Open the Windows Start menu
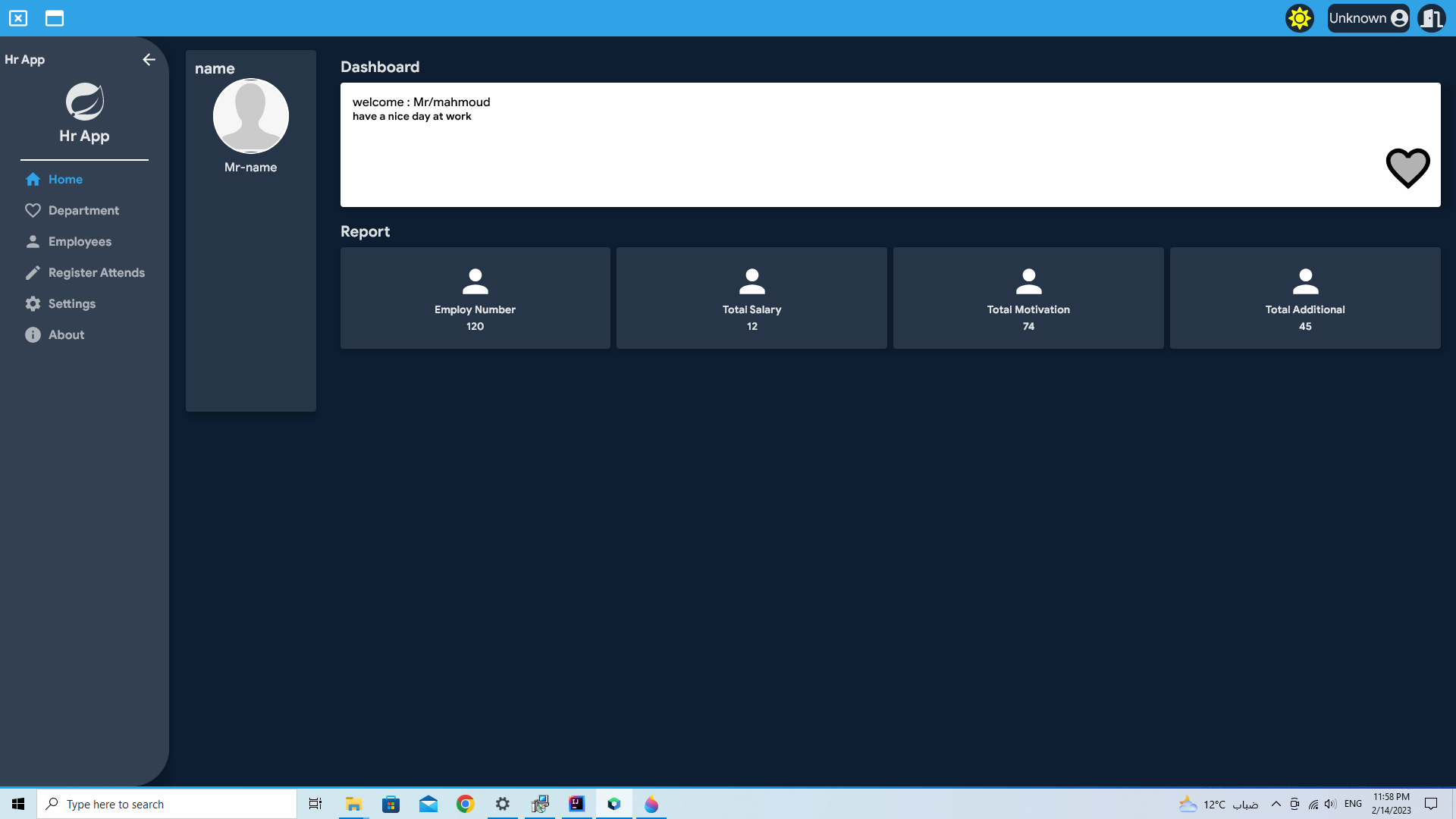This screenshot has width=1456, height=819. pyautogui.click(x=17, y=804)
